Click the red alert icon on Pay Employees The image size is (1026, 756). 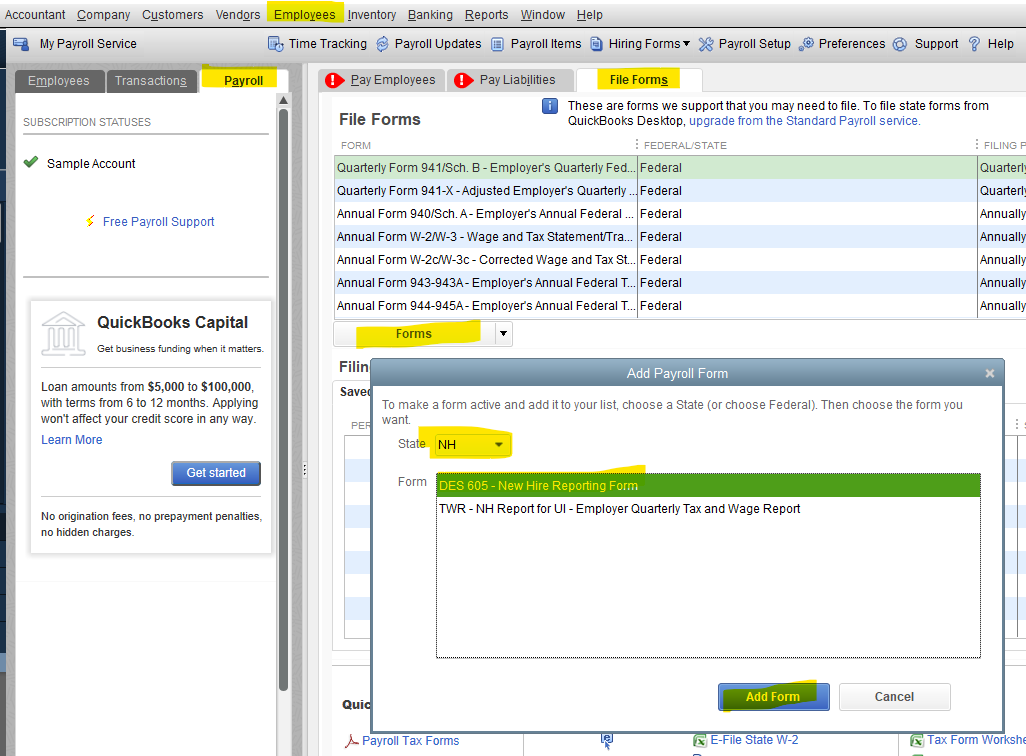click(x=334, y=80)
